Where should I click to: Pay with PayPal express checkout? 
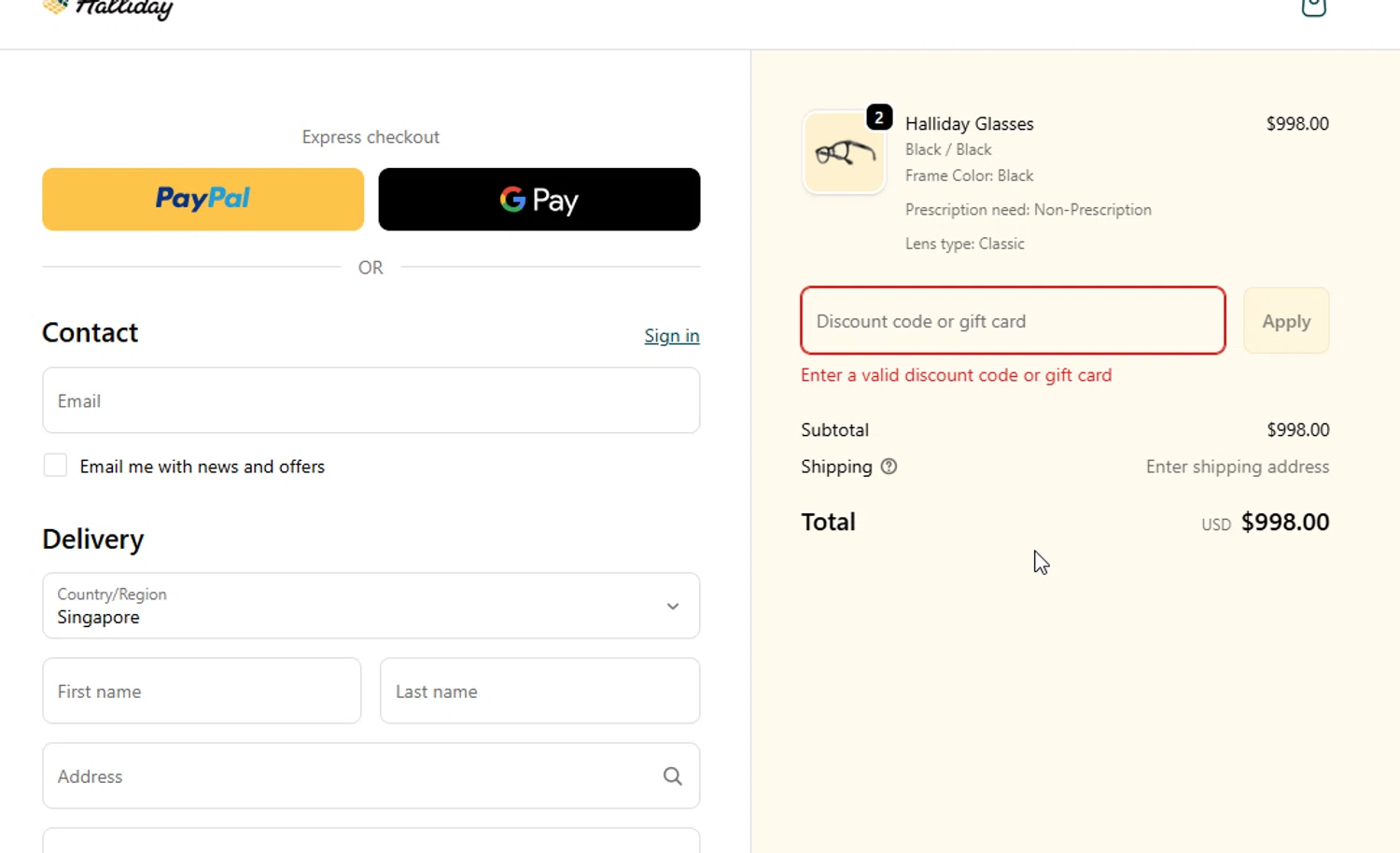point(203,199)
